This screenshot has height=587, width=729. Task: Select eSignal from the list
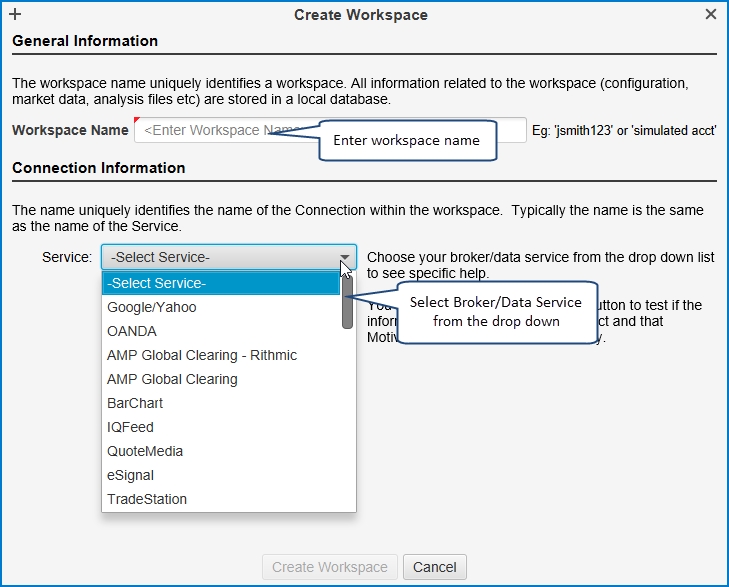[130, 475]
